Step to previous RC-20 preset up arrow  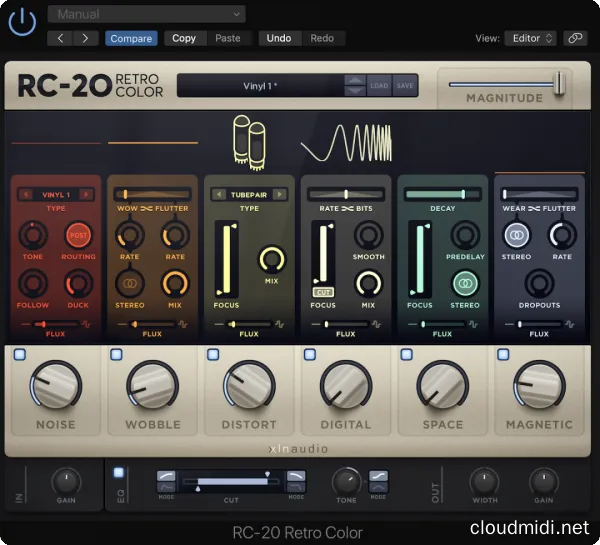point(355,80)
